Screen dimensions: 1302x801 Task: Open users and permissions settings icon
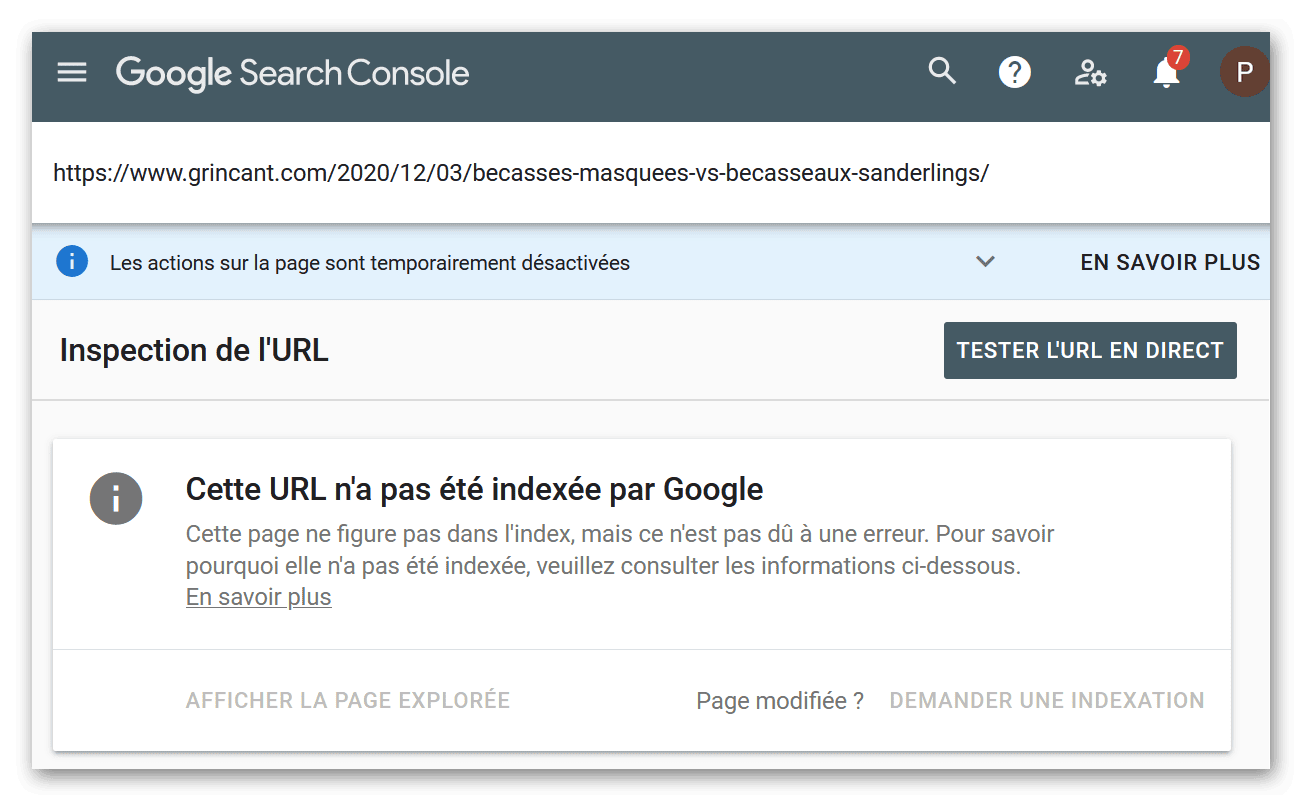pyautogui.click(x=1090, y=73)
